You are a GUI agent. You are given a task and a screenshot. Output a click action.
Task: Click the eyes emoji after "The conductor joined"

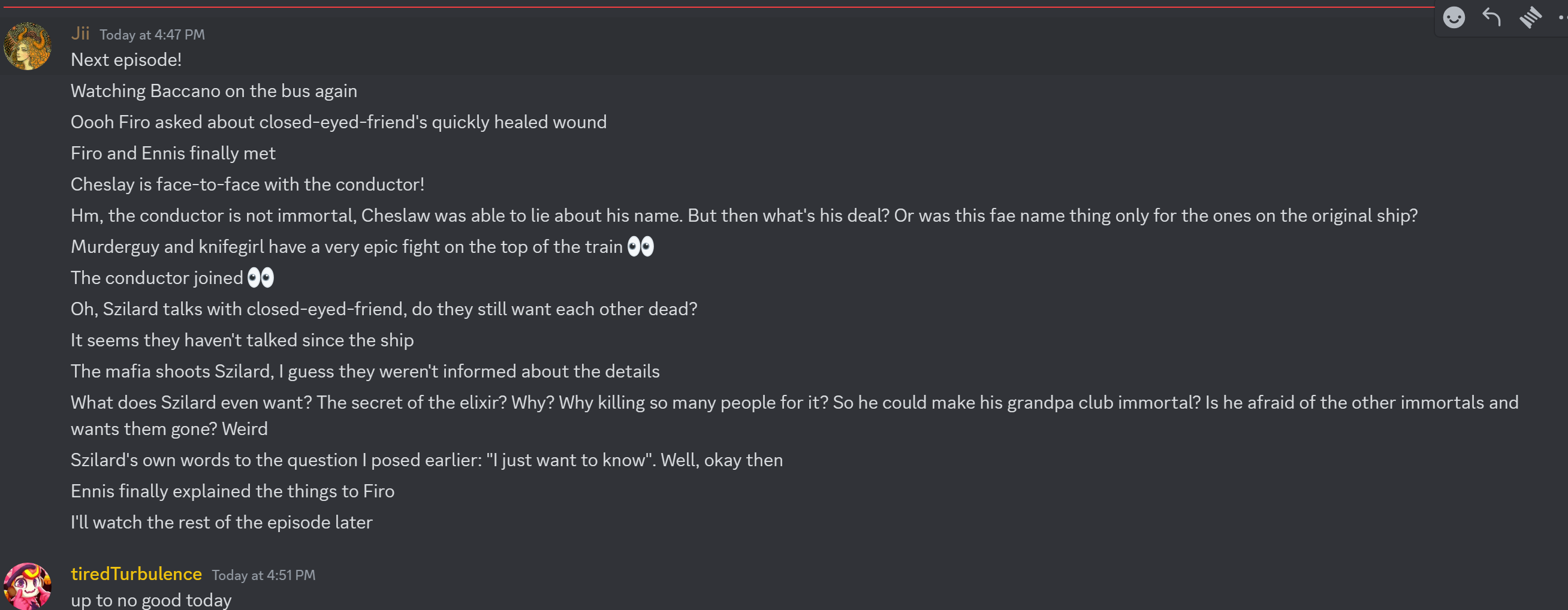click(x=261, y=277)
